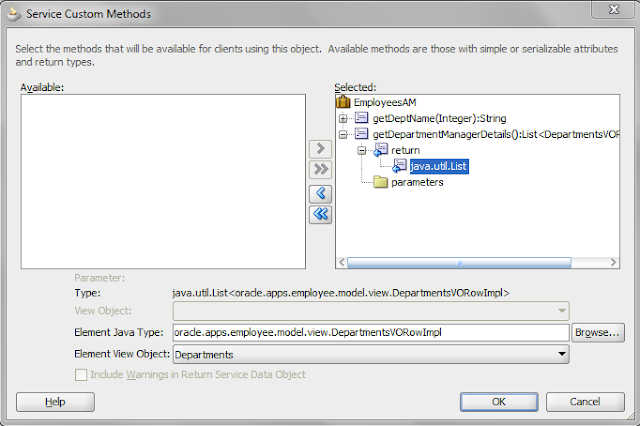Select the EmployeesAM root node

(x=385, y=102)
